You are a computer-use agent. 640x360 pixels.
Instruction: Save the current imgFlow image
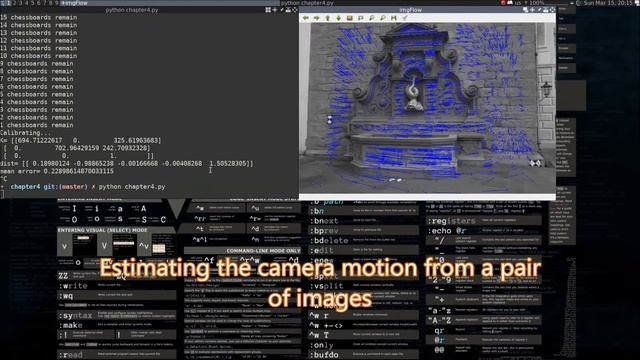[393, 18]
